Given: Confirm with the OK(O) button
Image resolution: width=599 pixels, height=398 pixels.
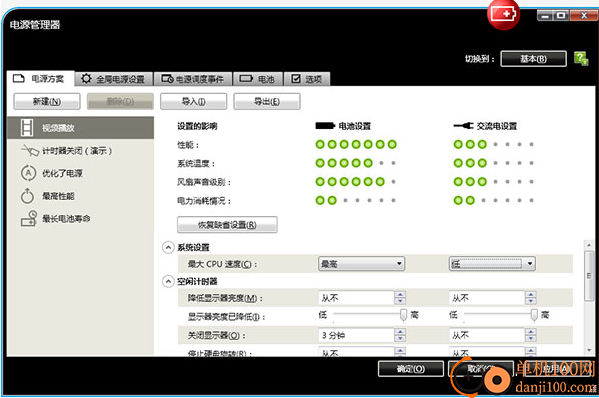Looking at the screenshot, I should point(411,369).
